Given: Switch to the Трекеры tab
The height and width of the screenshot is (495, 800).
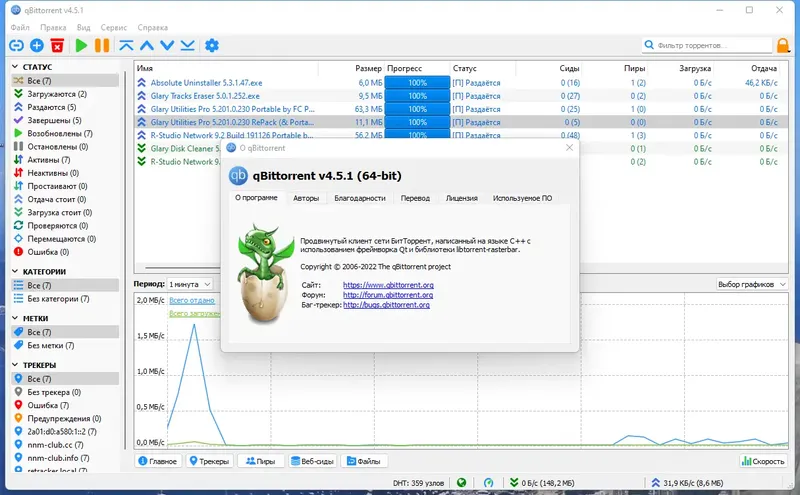Looking at the screenshot, I should [209, 461].
